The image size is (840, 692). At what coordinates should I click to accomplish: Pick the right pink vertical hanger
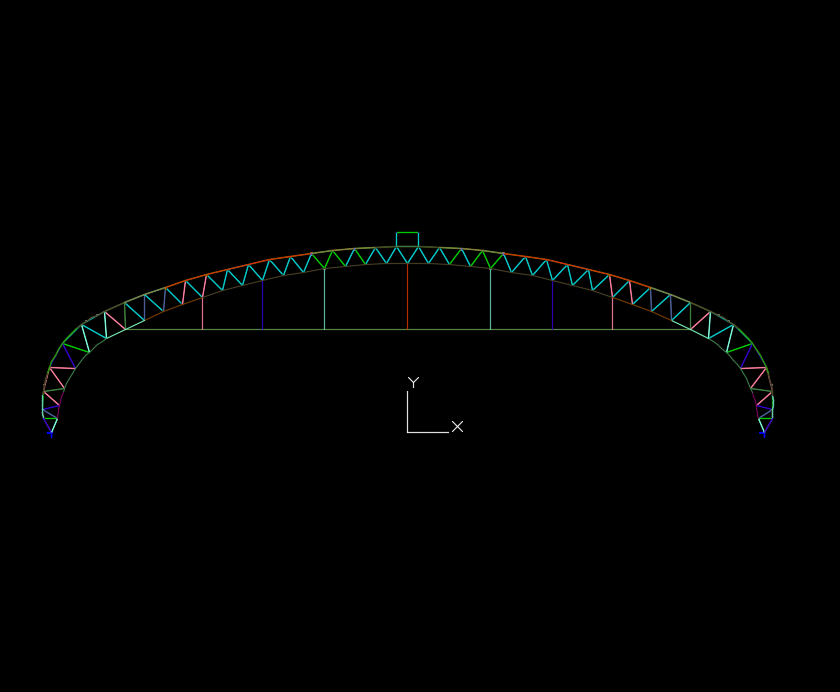click(x=612, y=313)
